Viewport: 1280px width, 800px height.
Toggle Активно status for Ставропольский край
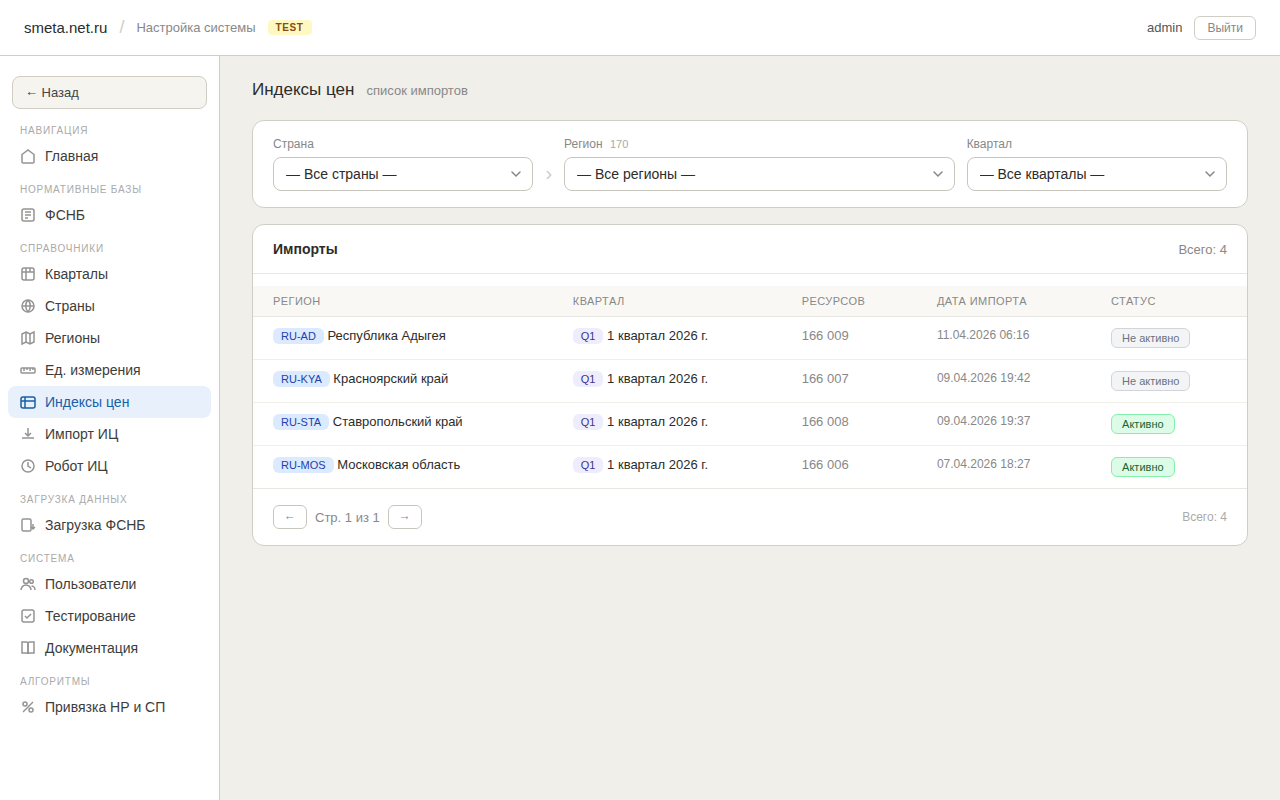click(1142, 424)
